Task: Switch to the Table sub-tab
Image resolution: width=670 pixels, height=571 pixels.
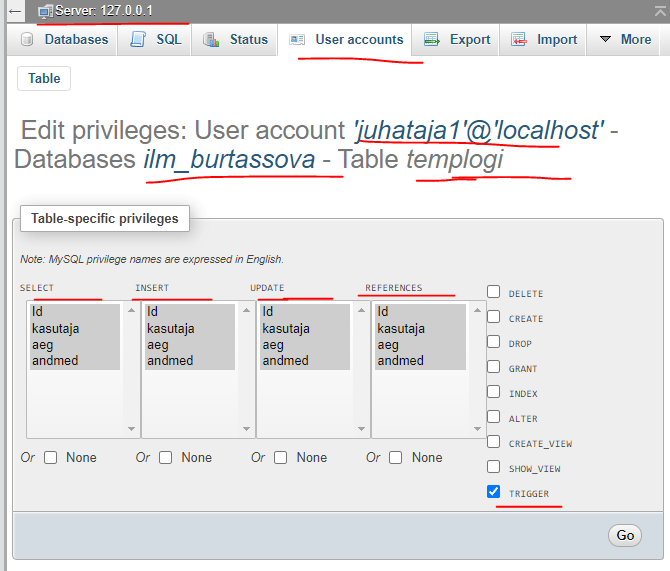Action: coord(44,78)
